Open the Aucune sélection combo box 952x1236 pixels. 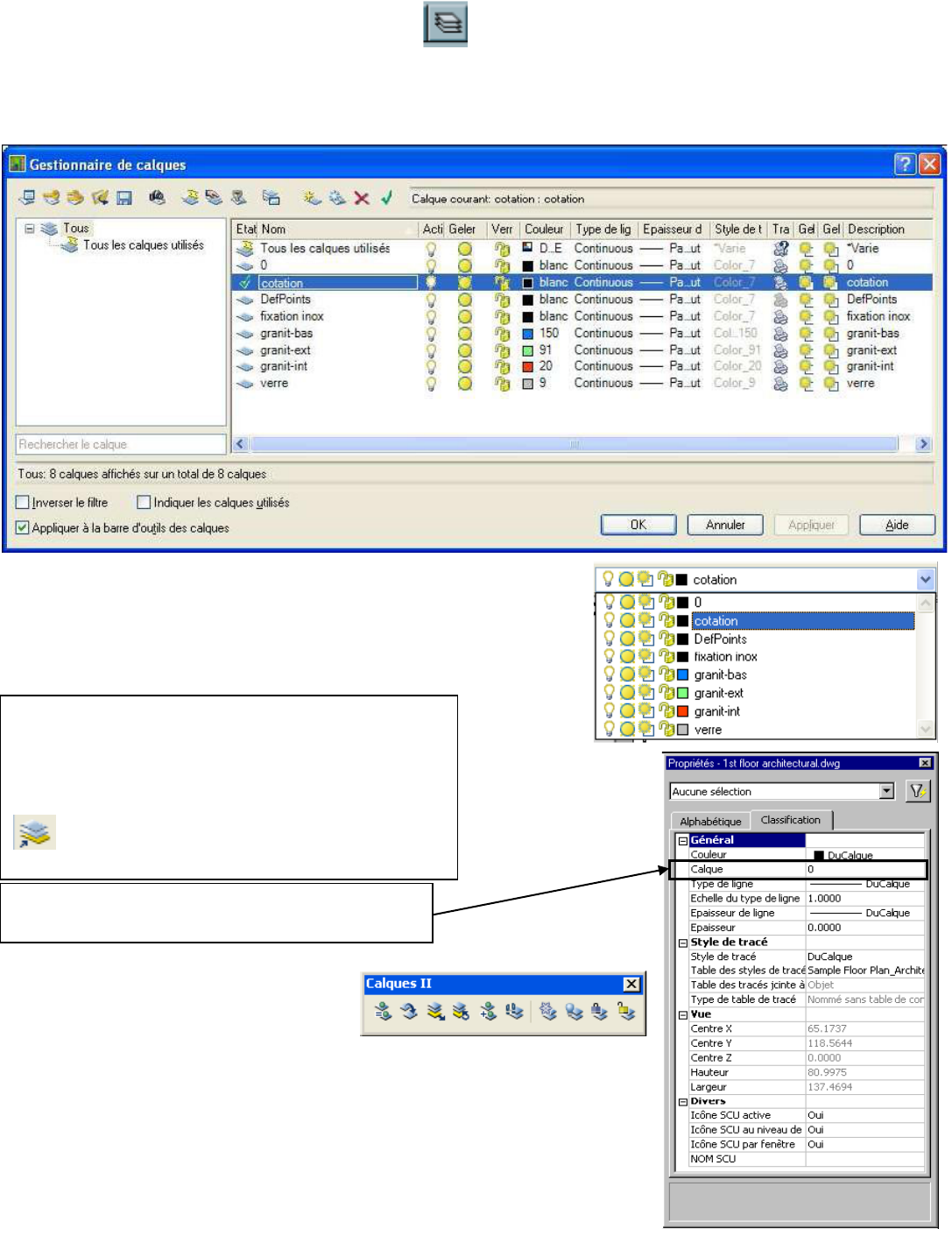pos(886,791)
